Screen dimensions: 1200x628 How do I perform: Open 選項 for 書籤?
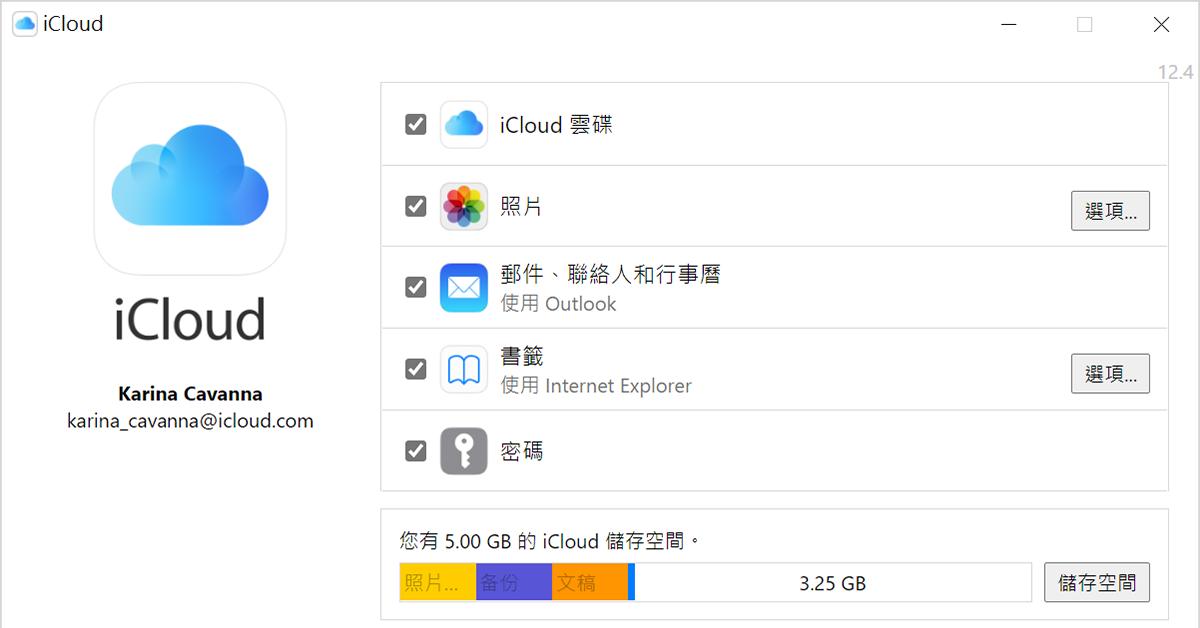point(1110,374)
